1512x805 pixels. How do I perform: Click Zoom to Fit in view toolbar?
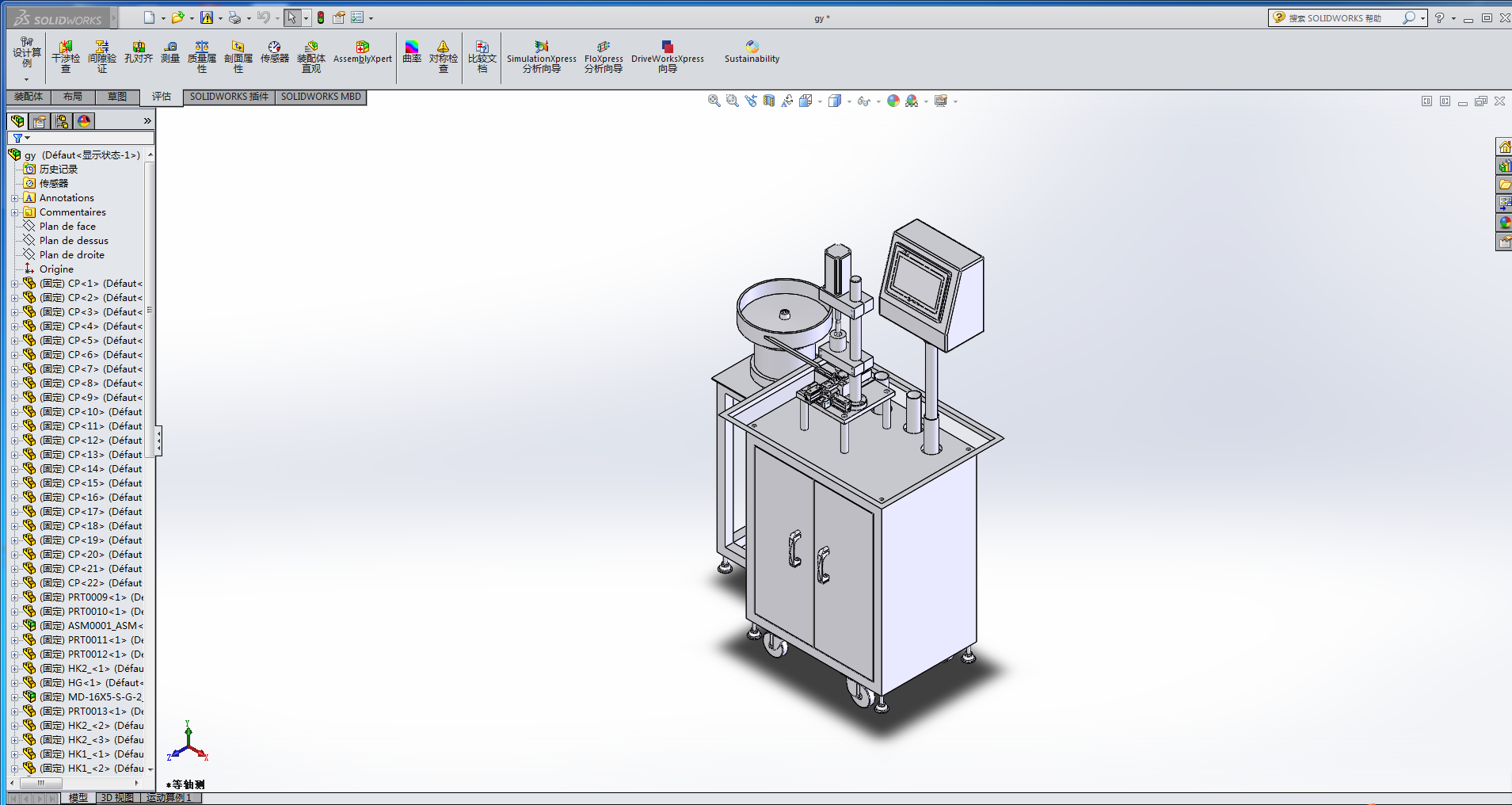point(714,101)
